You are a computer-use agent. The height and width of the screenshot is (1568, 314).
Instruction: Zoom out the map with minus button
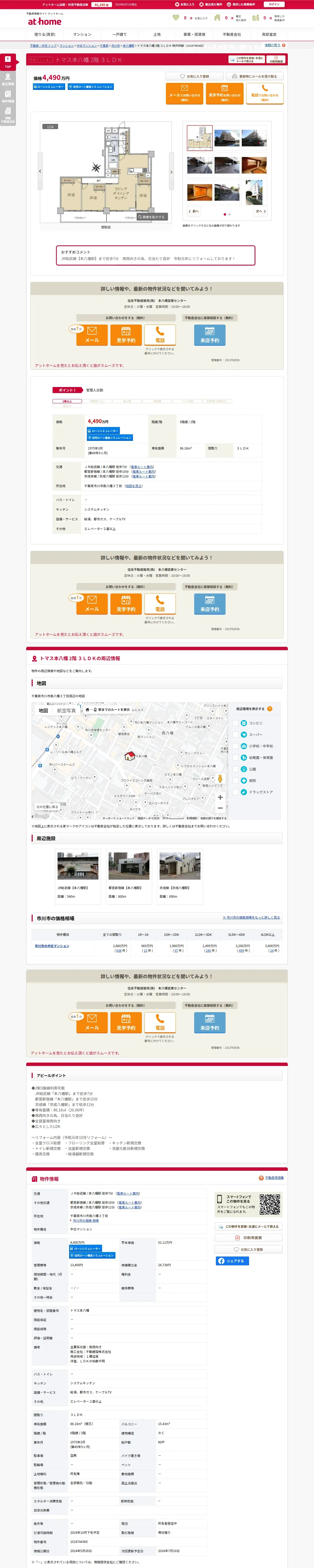[x=220, y=808]
